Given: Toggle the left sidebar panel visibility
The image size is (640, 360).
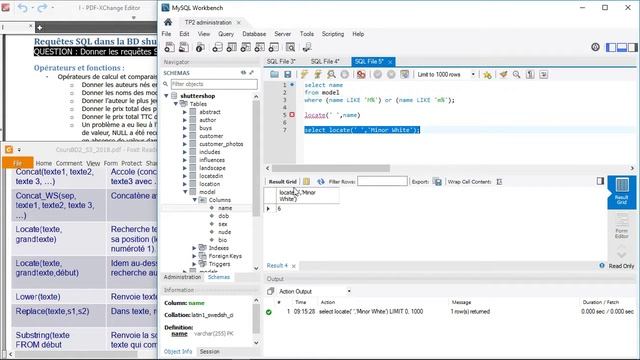Looking at the screenshot, I should [x=611, y=47].
